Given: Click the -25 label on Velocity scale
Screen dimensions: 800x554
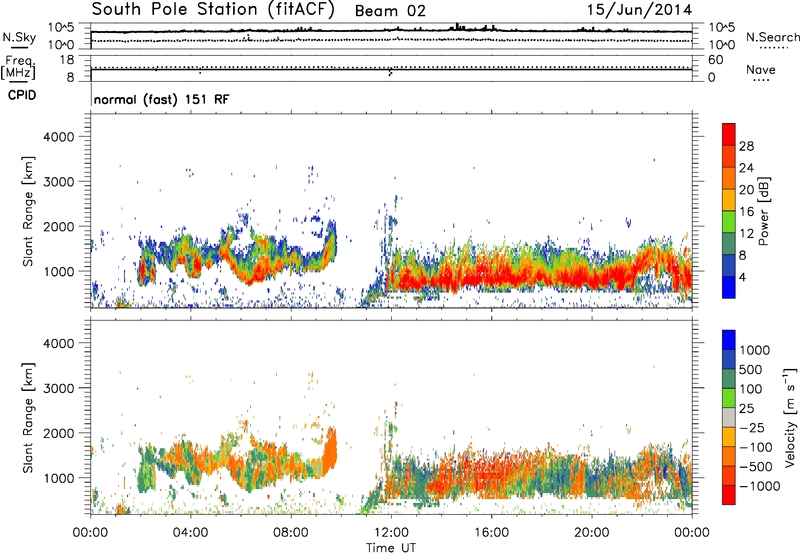Looking at the screenshot, I should pyautogui.click(x=752, y=428).
